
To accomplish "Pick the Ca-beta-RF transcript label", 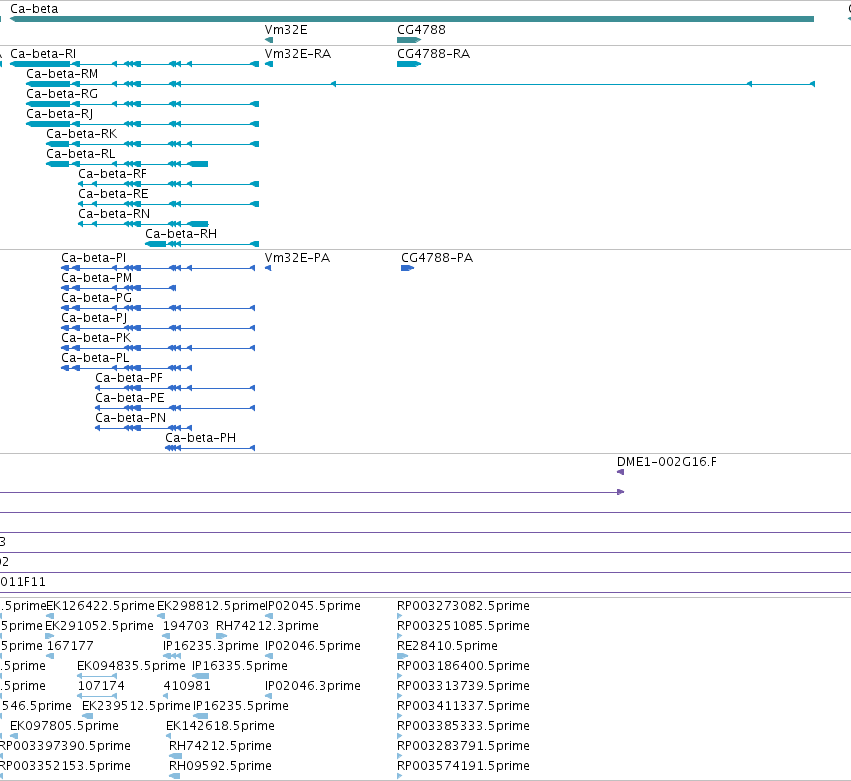I will (112, 174).
